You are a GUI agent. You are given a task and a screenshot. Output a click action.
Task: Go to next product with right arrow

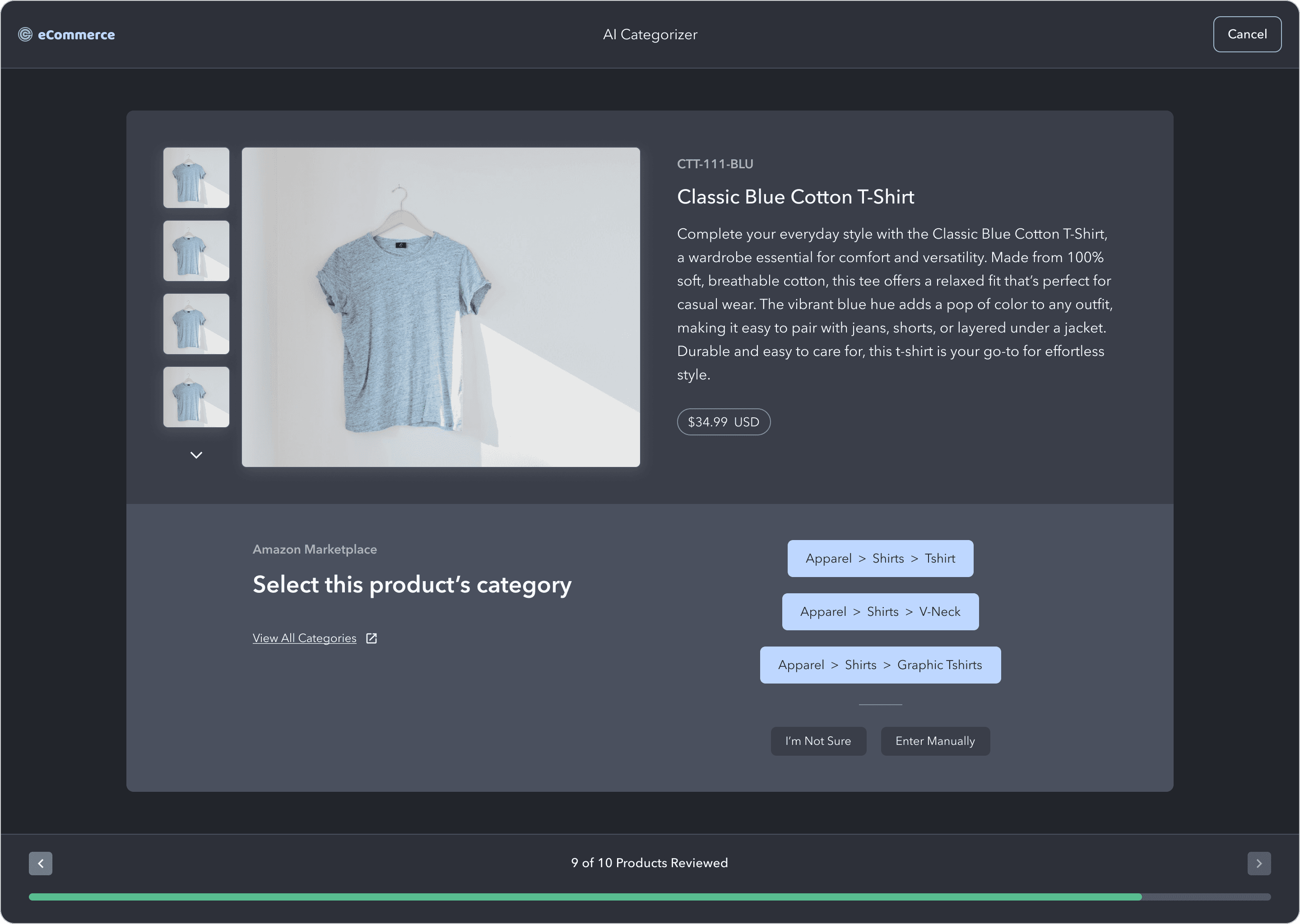[1258, 863]
